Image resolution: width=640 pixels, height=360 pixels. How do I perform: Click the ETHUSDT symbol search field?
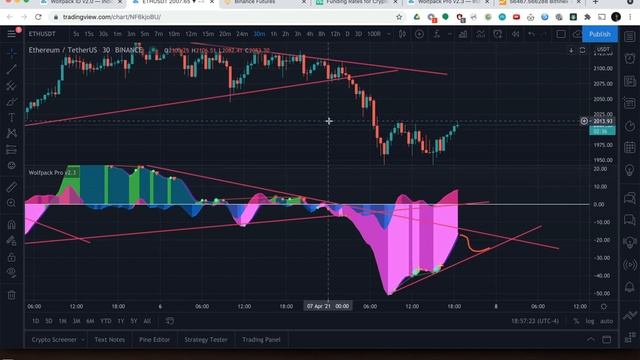click(x=43, y=34)
